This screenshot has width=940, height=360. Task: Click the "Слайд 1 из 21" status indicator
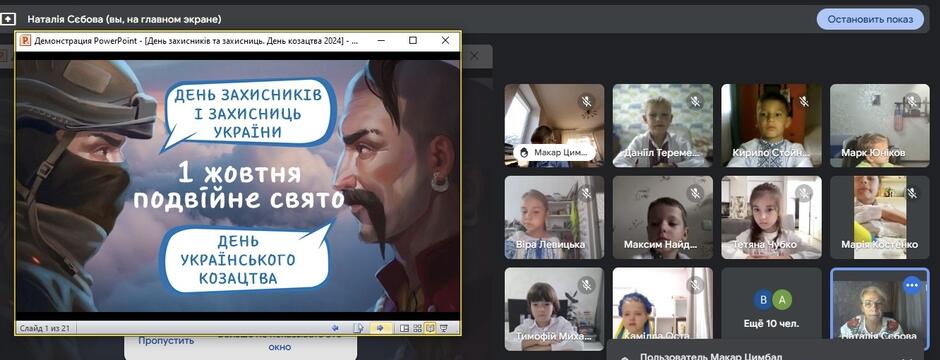tap(46, 328)
